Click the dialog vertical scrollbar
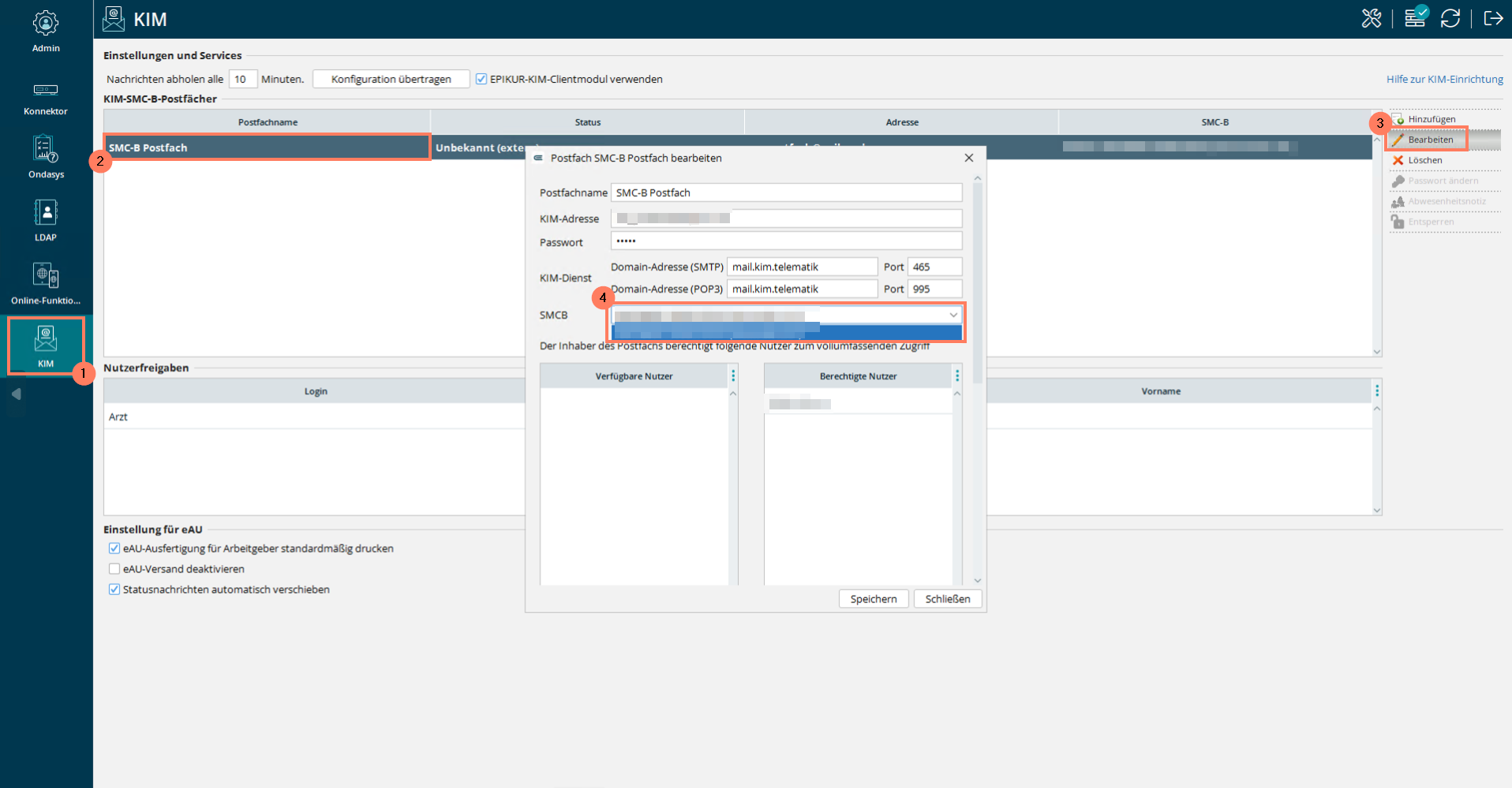Viewport: 1512px width, 788px height. coord(978,284)
